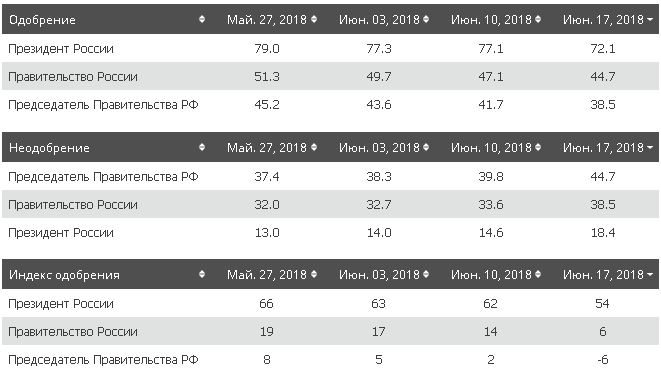Click the Индекс одобрения column header text
The image size is (661, 373).
(64, 275)
